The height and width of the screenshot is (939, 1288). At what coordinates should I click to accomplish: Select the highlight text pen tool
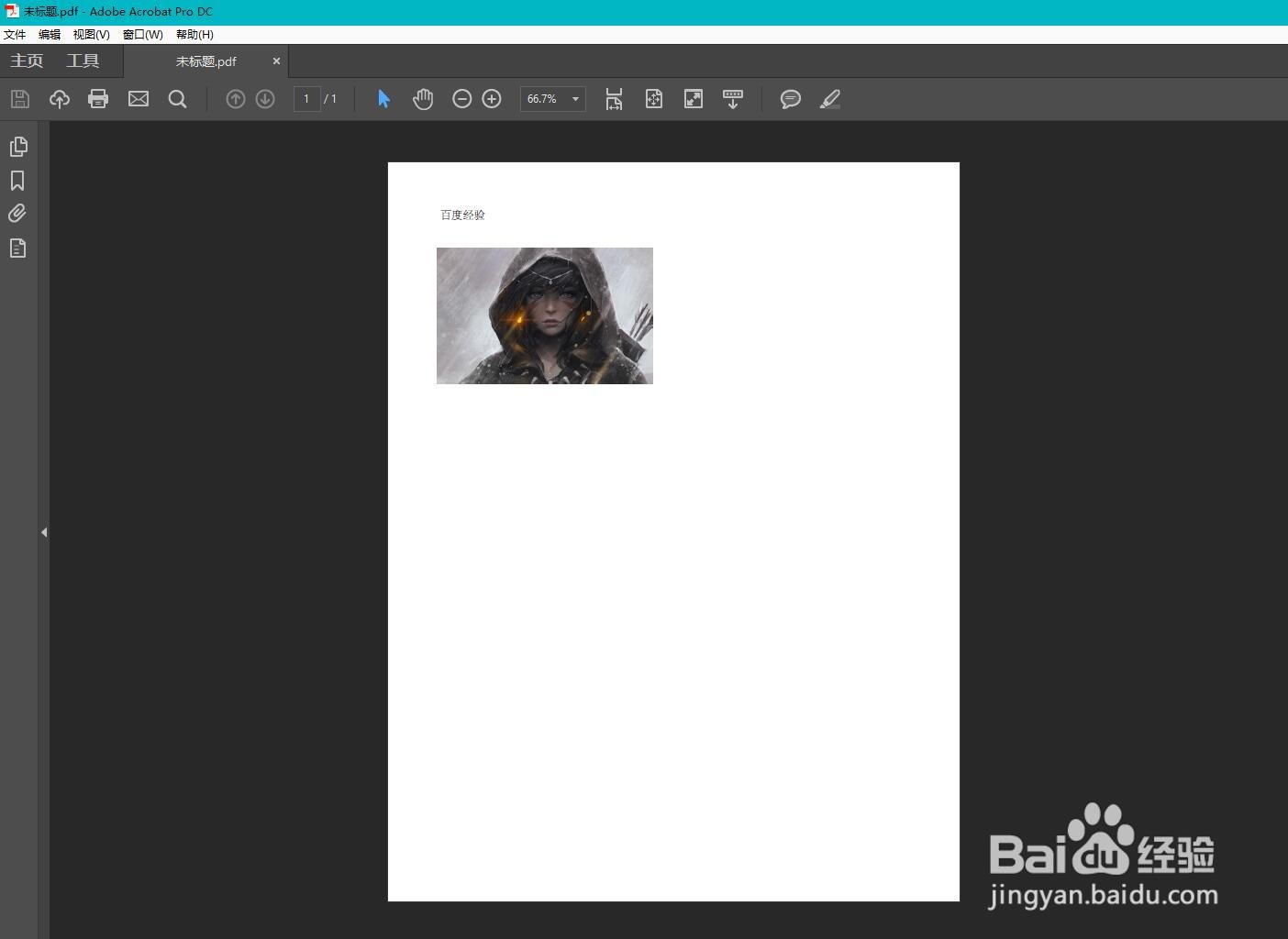(x=830, y=99)
